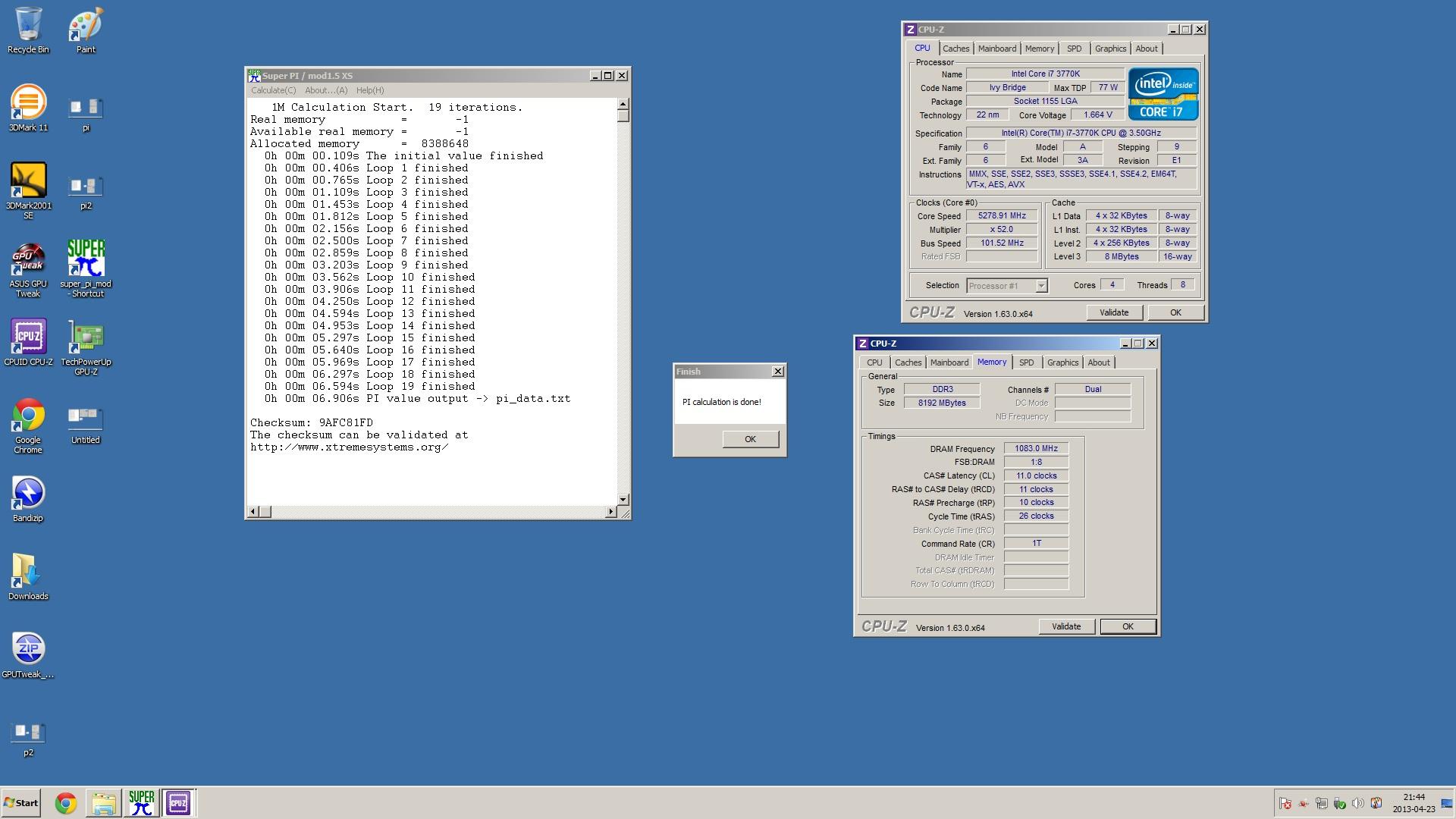Open the Mainboard tab in the lower CPU-Z window
Screen dimensions: 1456x819
click(x=949, y=362)
